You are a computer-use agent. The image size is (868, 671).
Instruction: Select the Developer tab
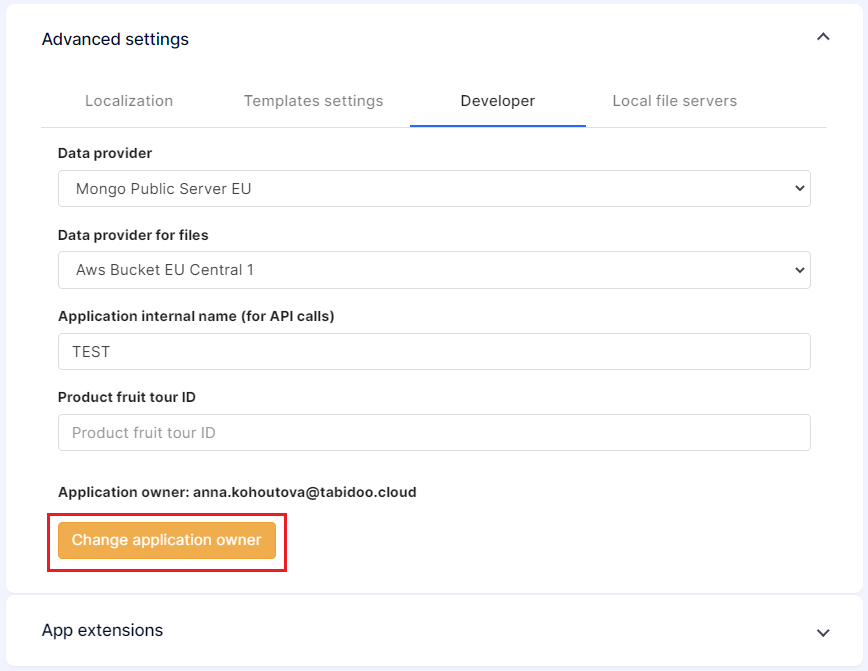point(498,101)
